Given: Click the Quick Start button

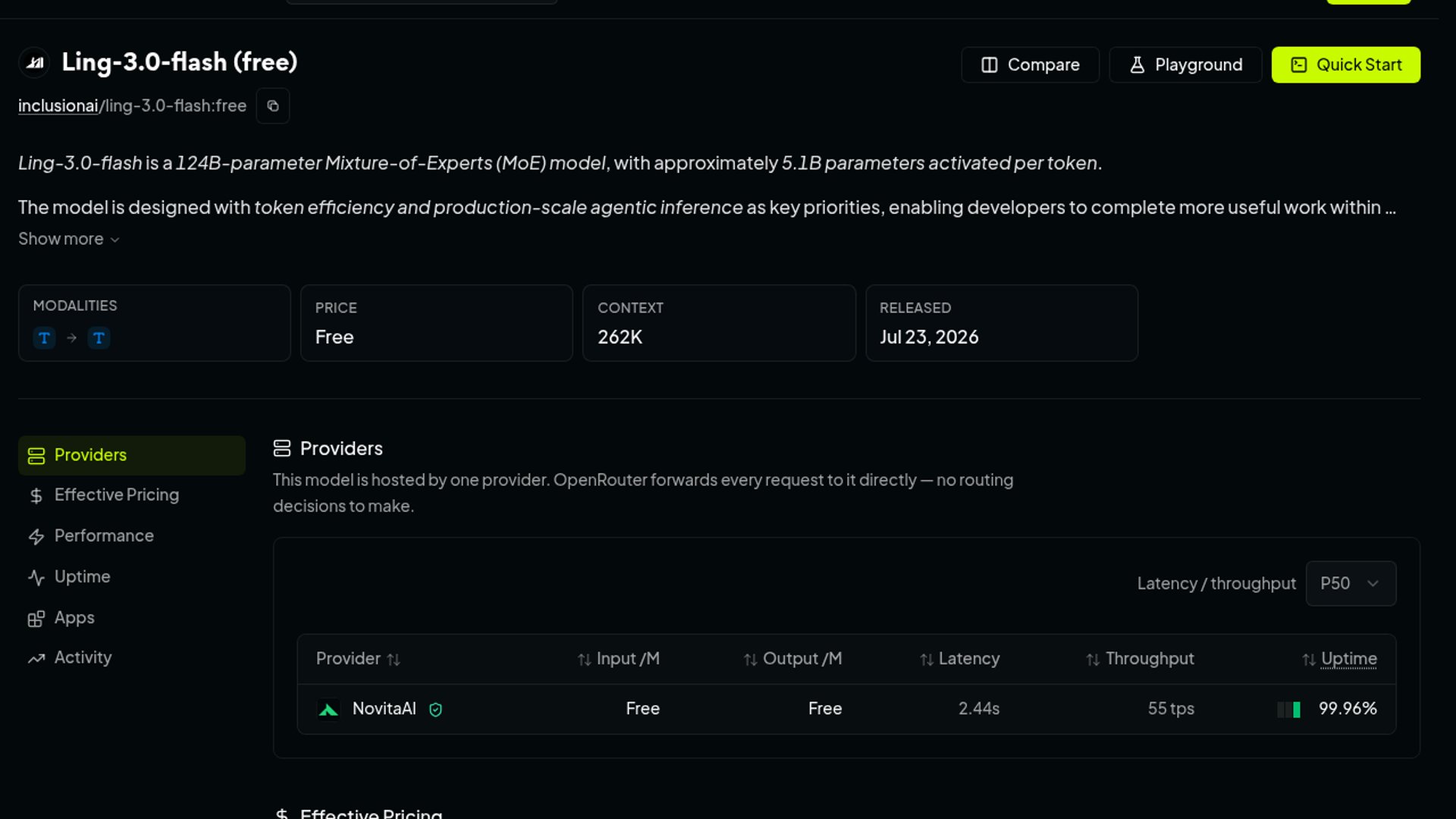Looking at the screenshot, I should tap(1345, 65).
